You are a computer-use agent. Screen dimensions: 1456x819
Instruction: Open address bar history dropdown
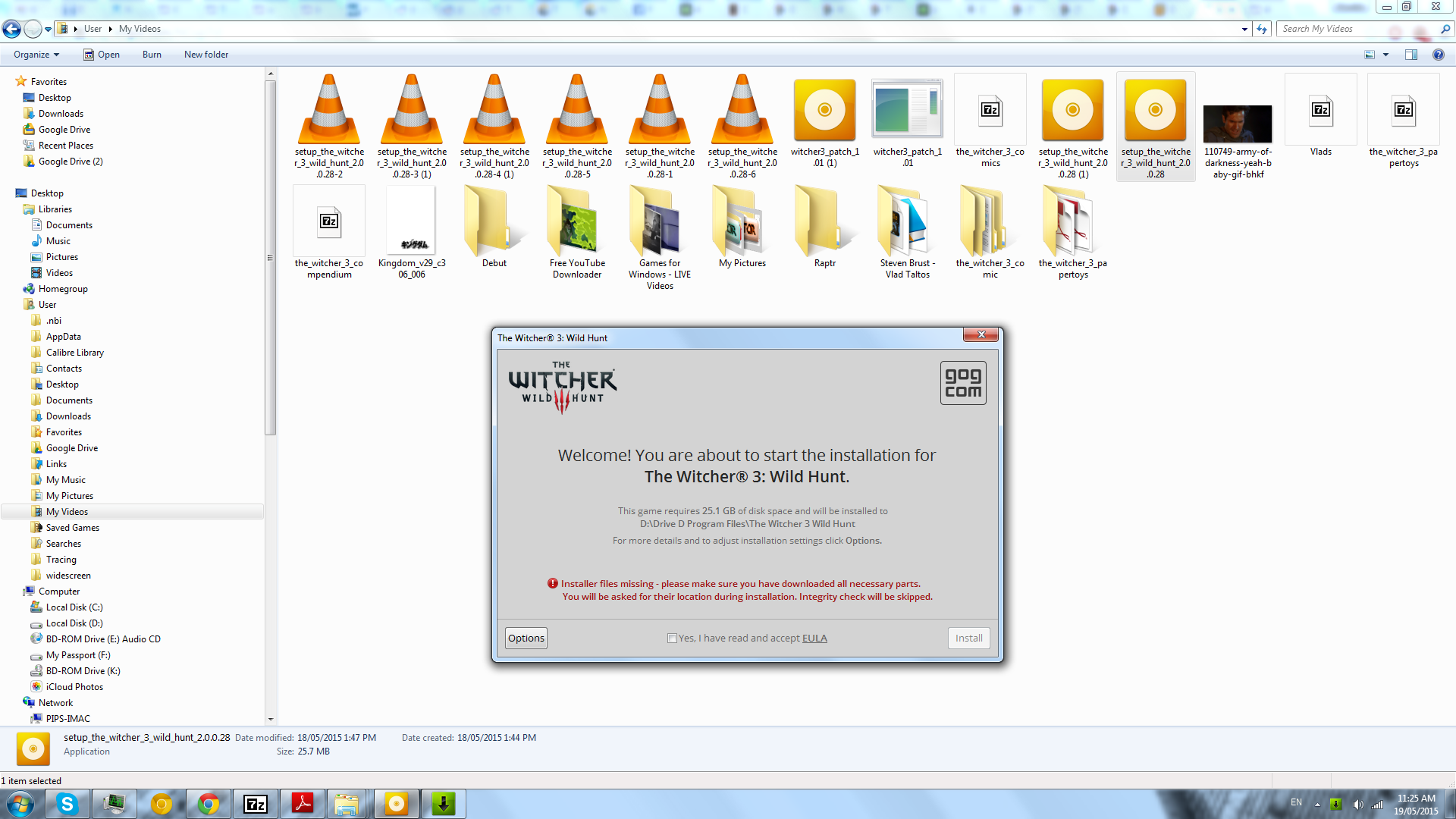pos(1244,30)
